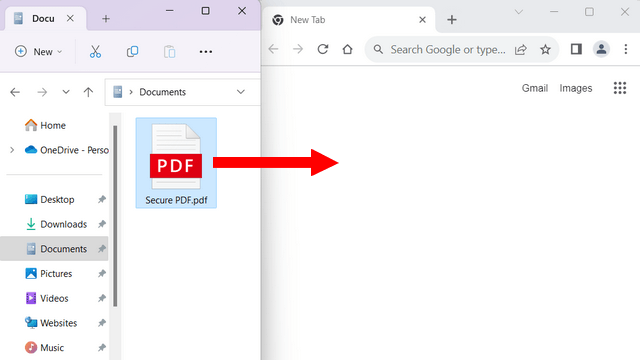Toggle Chrome side panel icon

pyautogui.click(x=576, y=49)
